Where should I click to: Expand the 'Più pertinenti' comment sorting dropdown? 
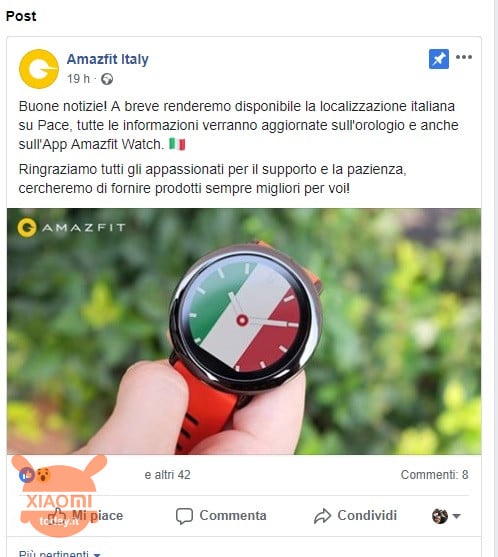coord(60,553)
